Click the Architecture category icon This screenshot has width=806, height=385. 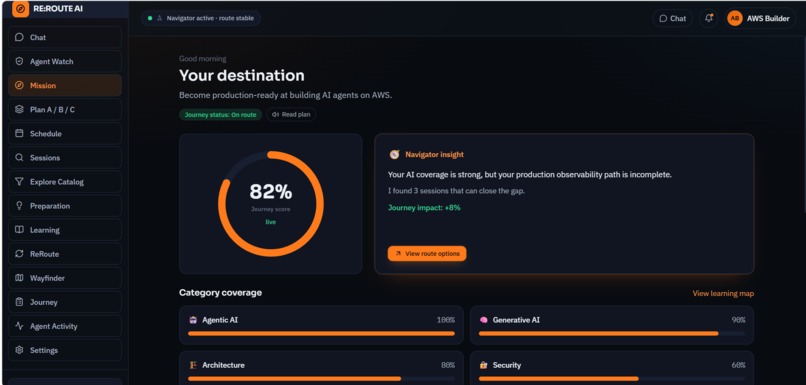pyautogui.click(x=193, y=365)
